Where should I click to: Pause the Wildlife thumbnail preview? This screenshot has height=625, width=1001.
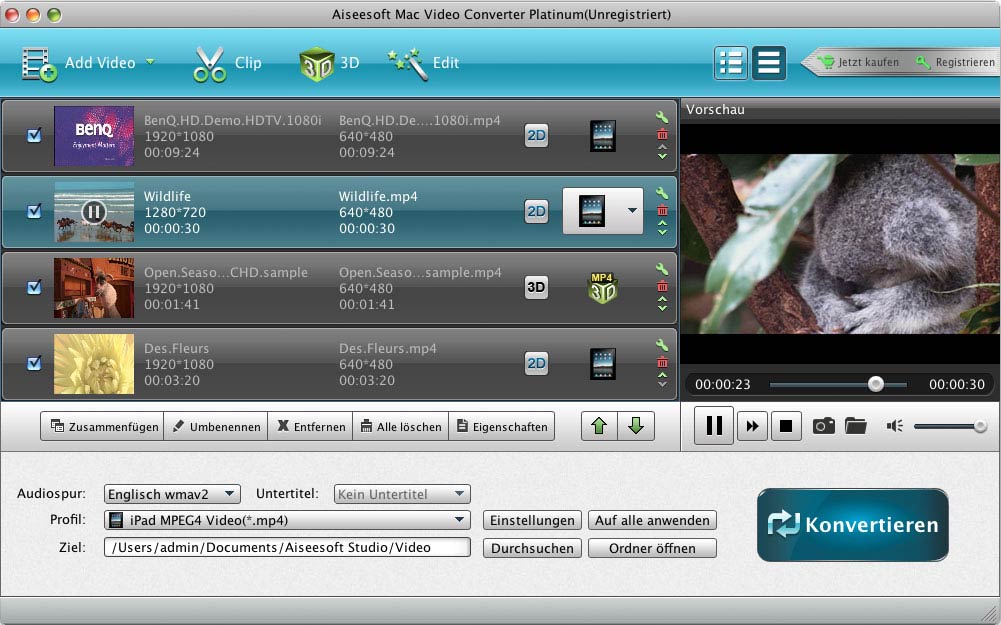[93, 212]
